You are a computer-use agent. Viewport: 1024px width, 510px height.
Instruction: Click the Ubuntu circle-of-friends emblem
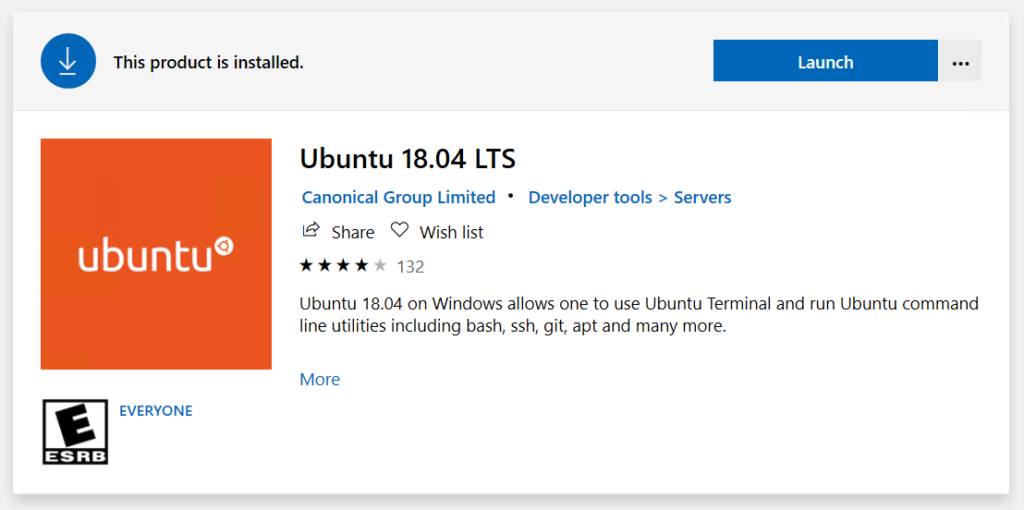(224, 246)
